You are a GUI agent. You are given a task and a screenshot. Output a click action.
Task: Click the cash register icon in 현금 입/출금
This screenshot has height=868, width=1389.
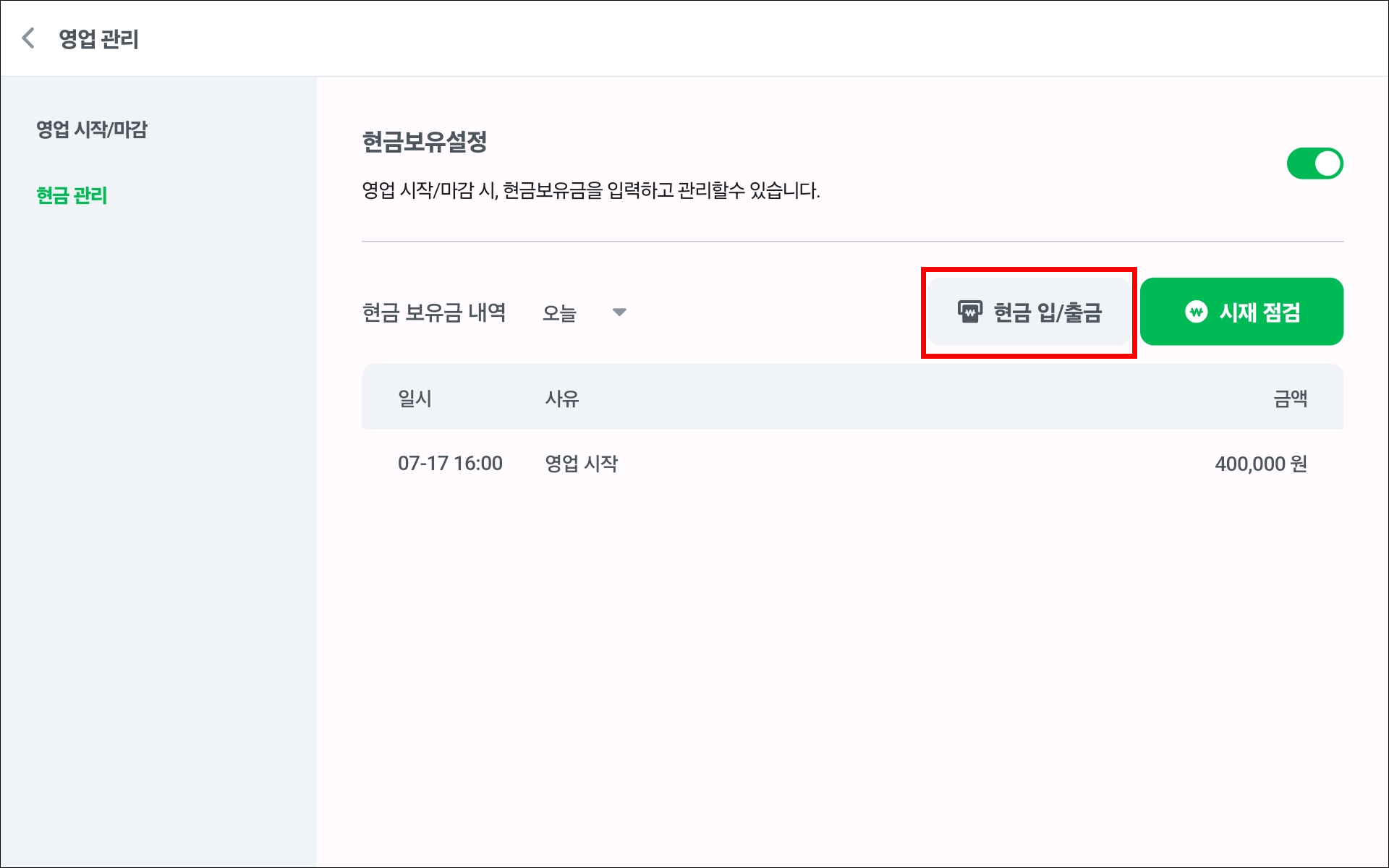[x=970, y=312]
